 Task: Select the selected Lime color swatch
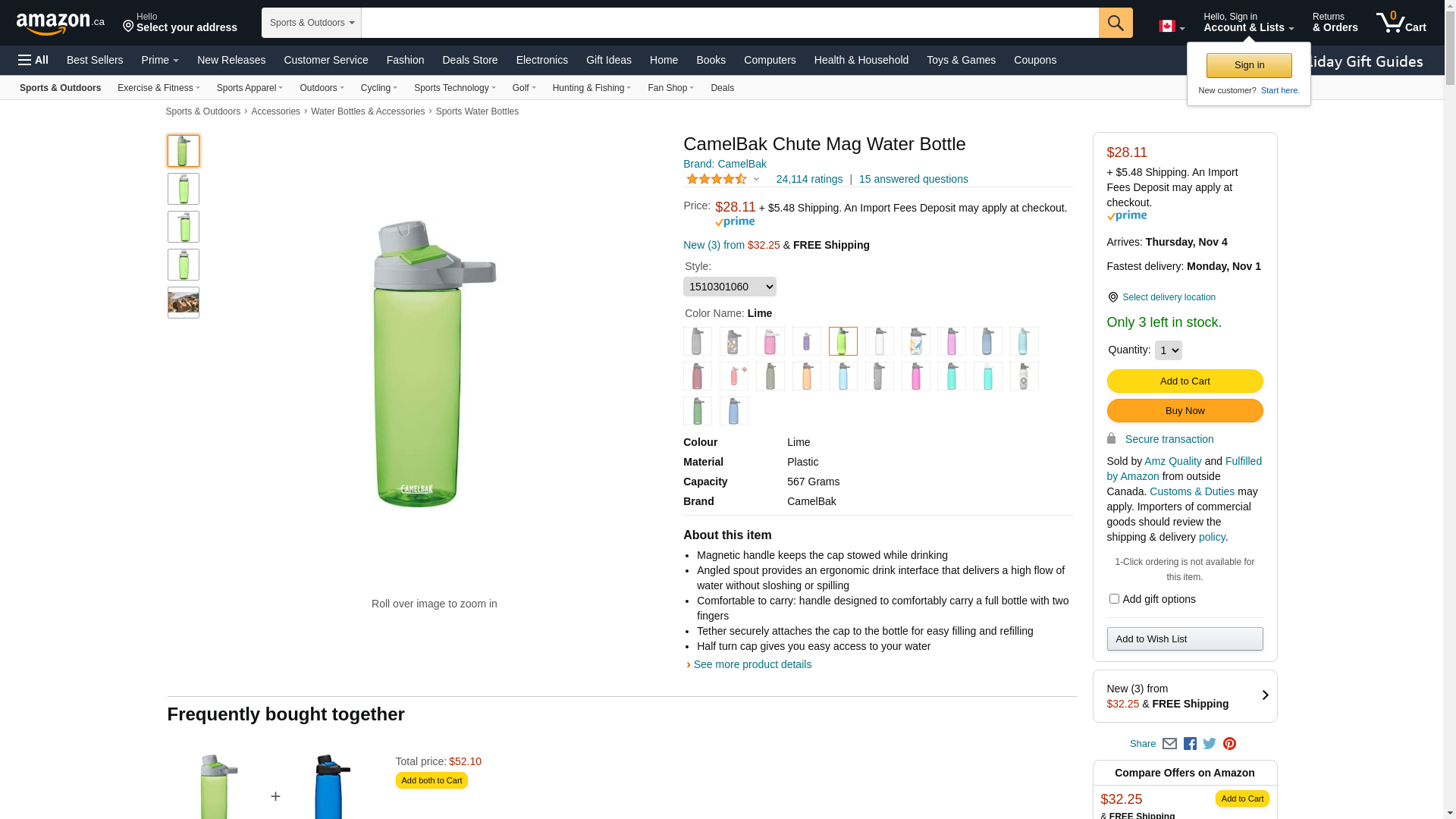[x=843, y=341]
